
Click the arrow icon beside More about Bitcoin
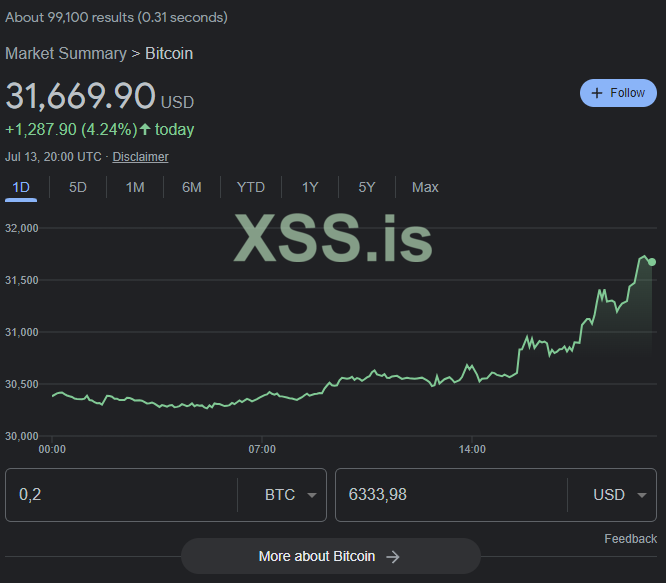pyautogui.click(x=393, y=557)
